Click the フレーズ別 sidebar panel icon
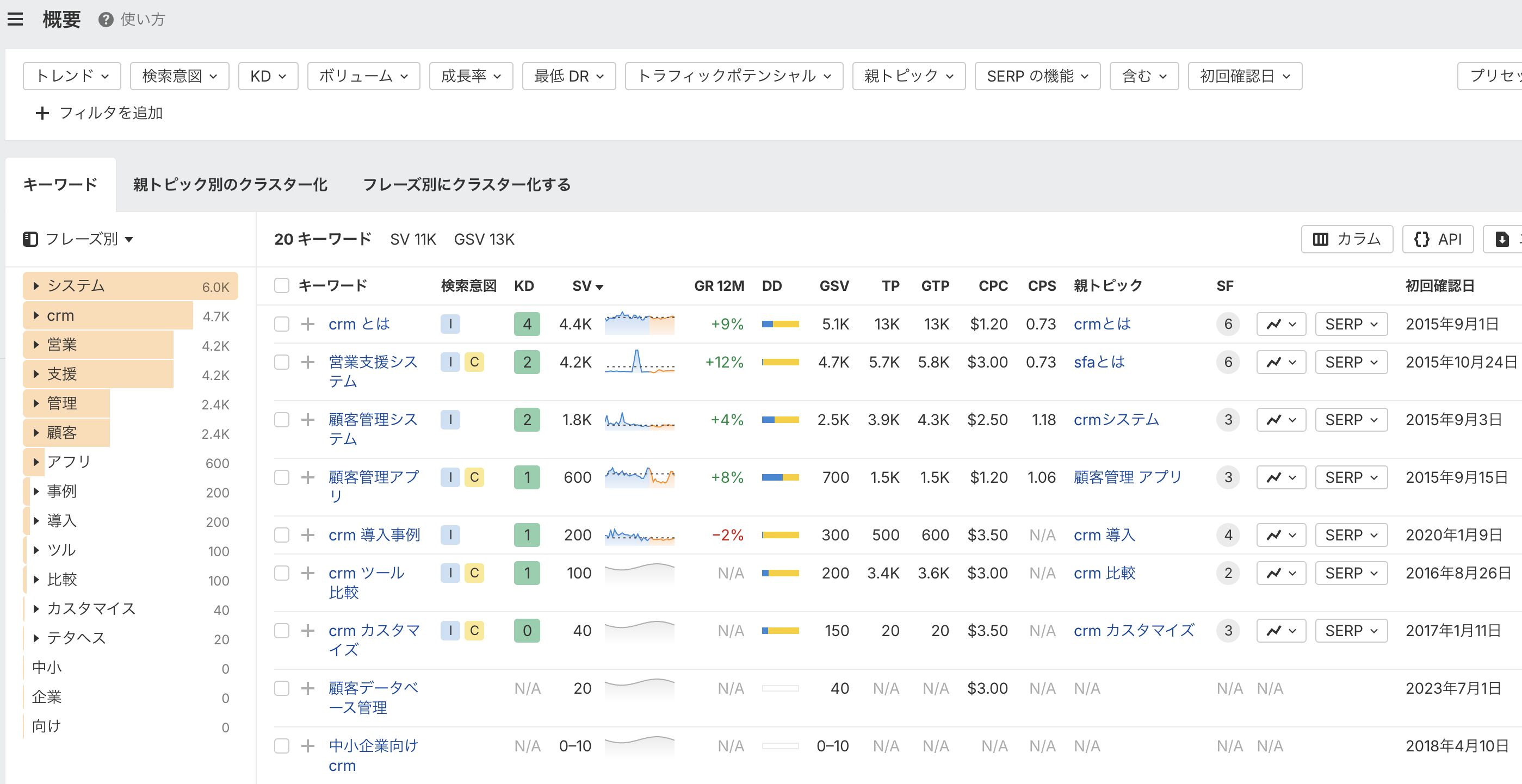The width and height of the screenshot is (1522, 784). (x=30, y=239)
